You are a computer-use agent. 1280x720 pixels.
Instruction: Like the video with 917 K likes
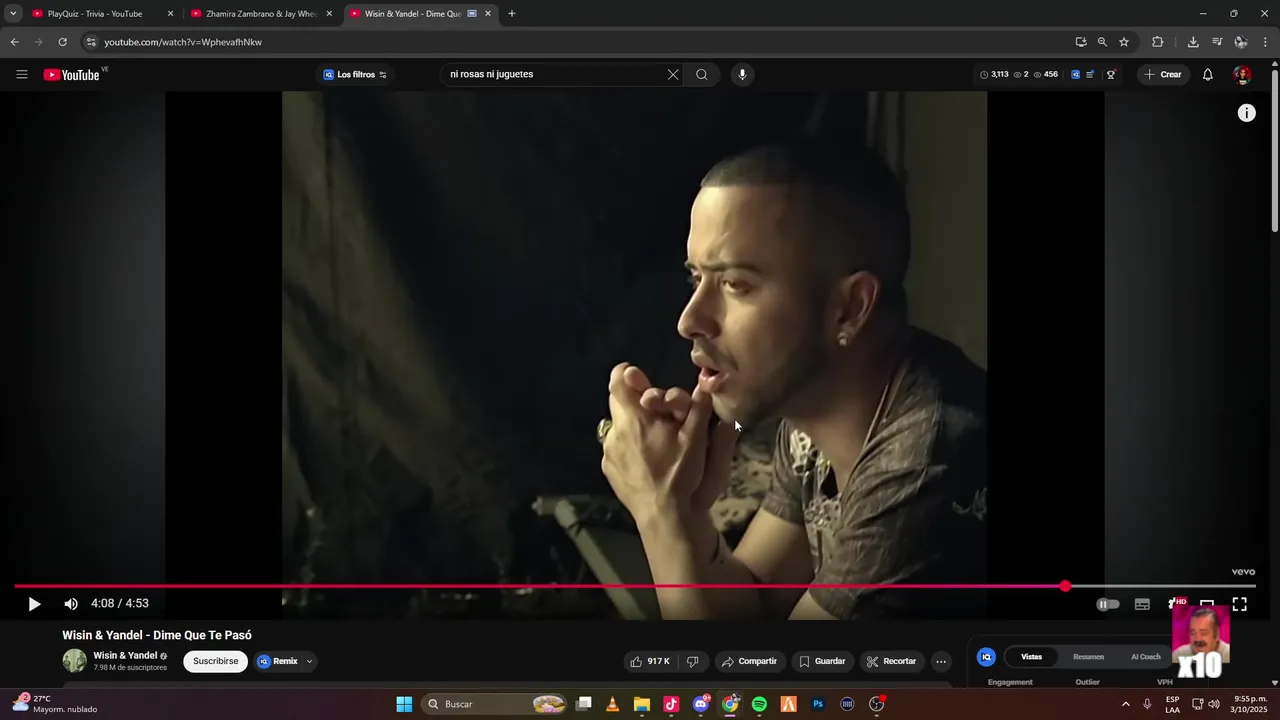(649, 661)
